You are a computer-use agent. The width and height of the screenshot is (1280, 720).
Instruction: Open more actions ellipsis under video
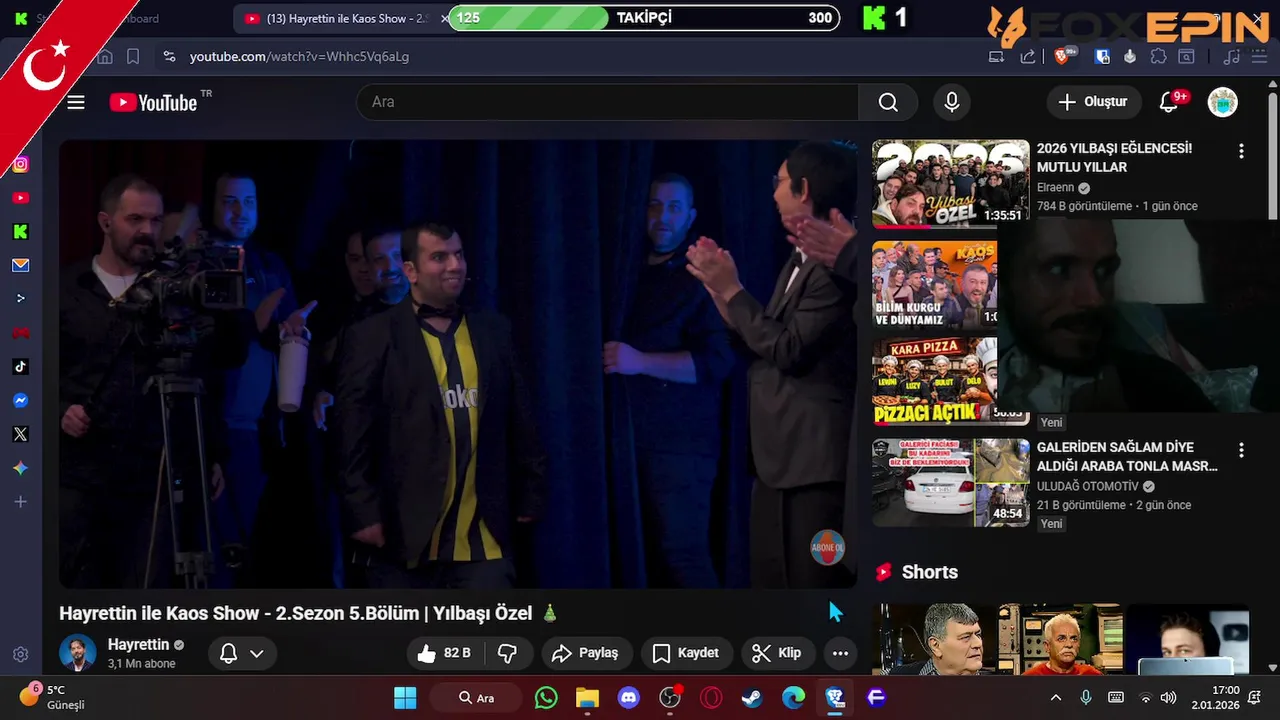840,653
